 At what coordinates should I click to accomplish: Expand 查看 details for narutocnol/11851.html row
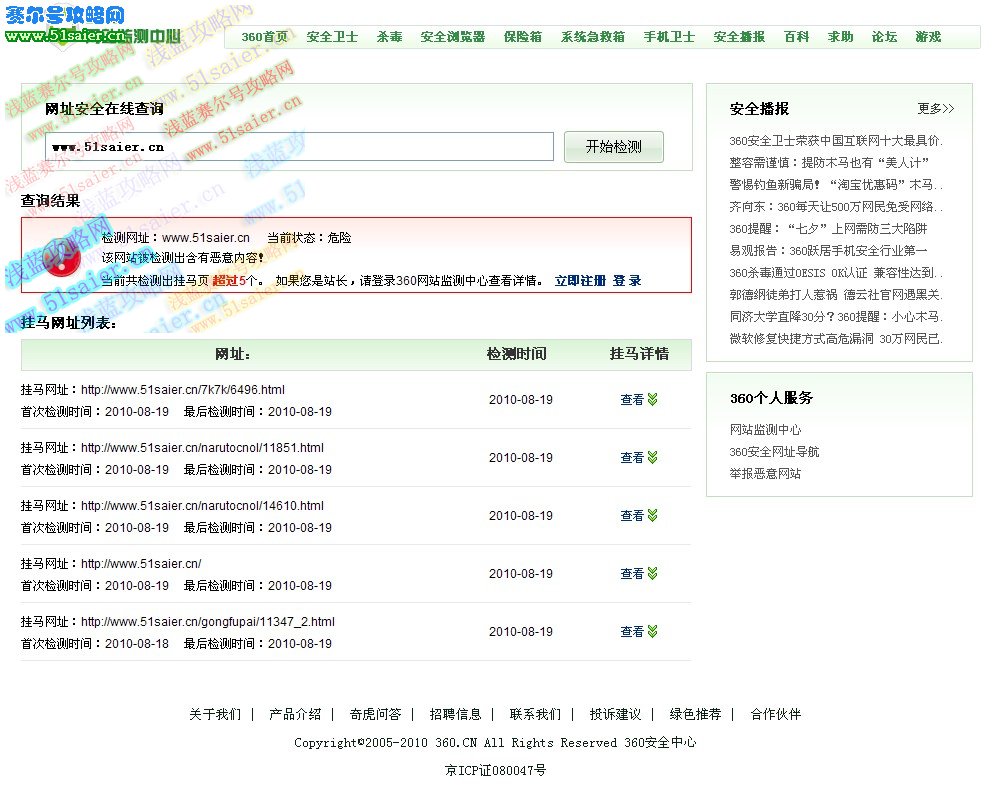point(639,458)
